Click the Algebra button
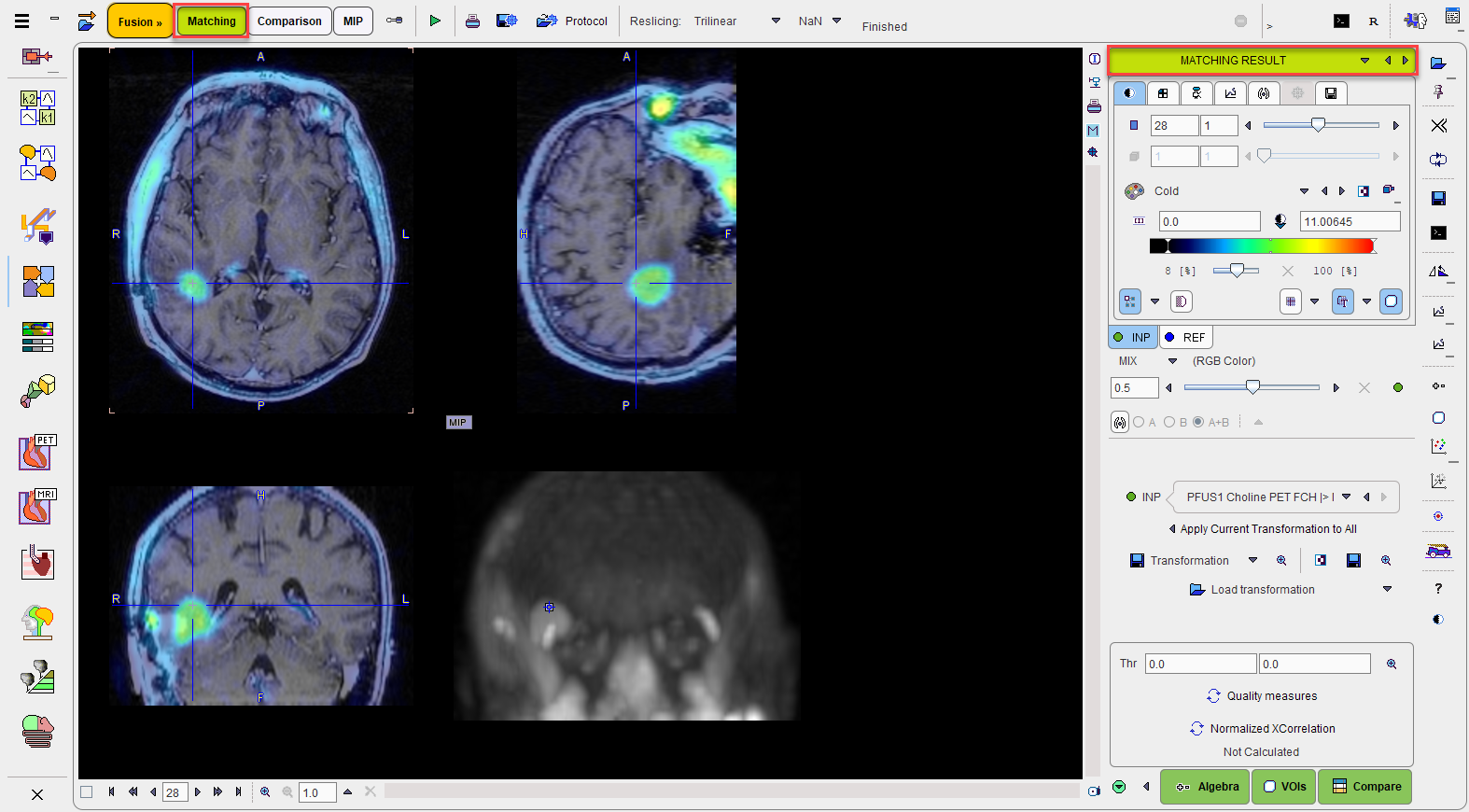Viewport: 1469px width, 812px height. click(x=1206, y=787)
